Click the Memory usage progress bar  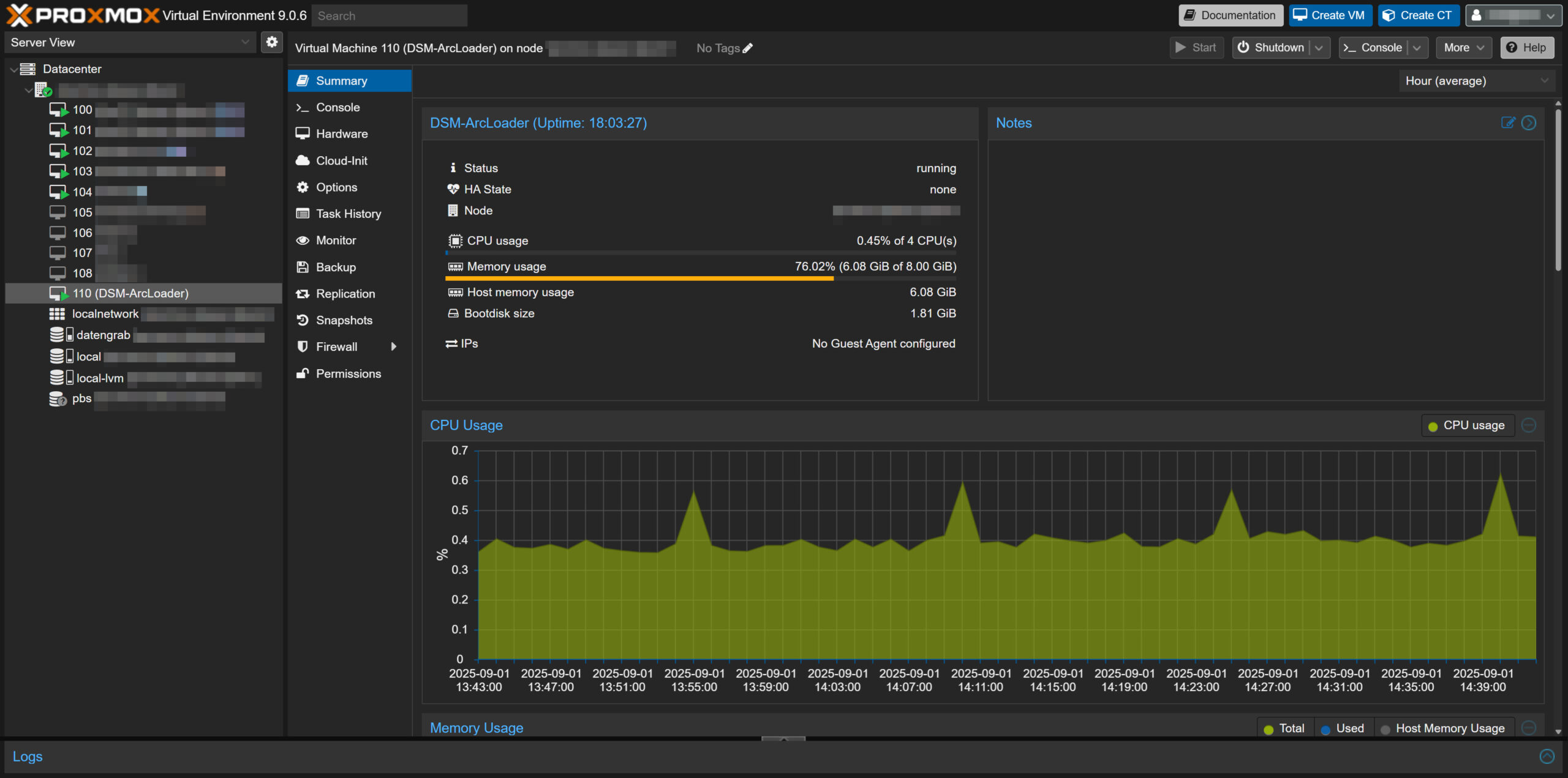pyautogui.click(x=701, y=279)
